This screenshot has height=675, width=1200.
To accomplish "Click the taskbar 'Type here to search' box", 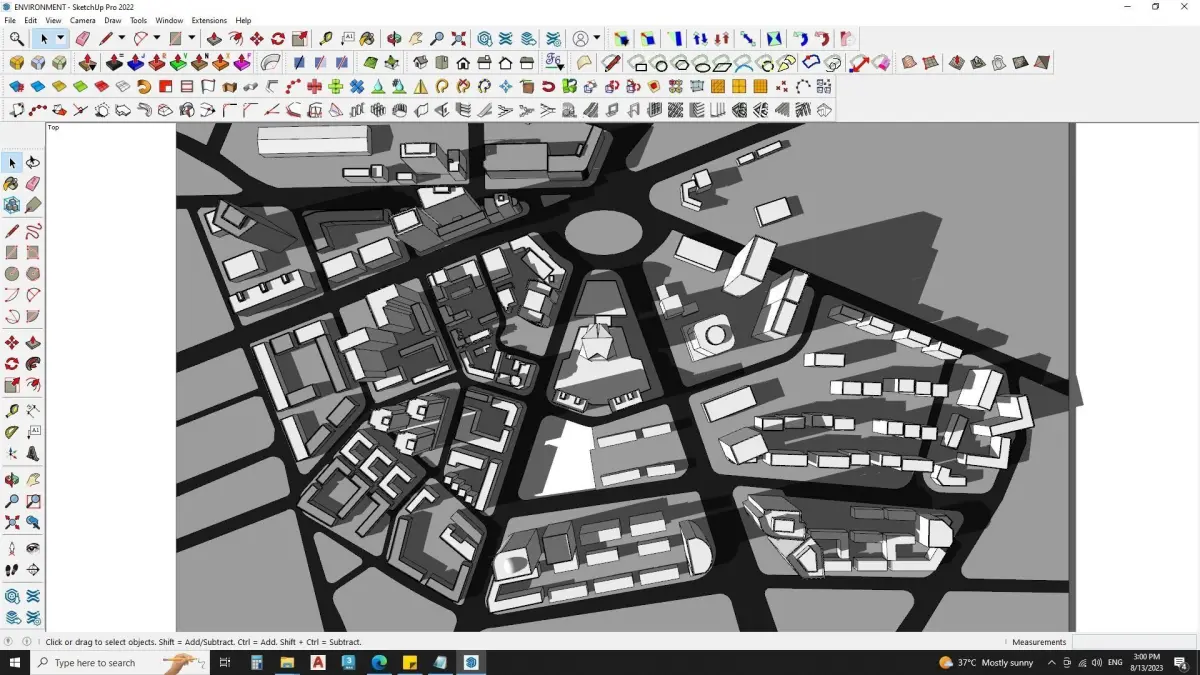I will click(x=118, y=663).
